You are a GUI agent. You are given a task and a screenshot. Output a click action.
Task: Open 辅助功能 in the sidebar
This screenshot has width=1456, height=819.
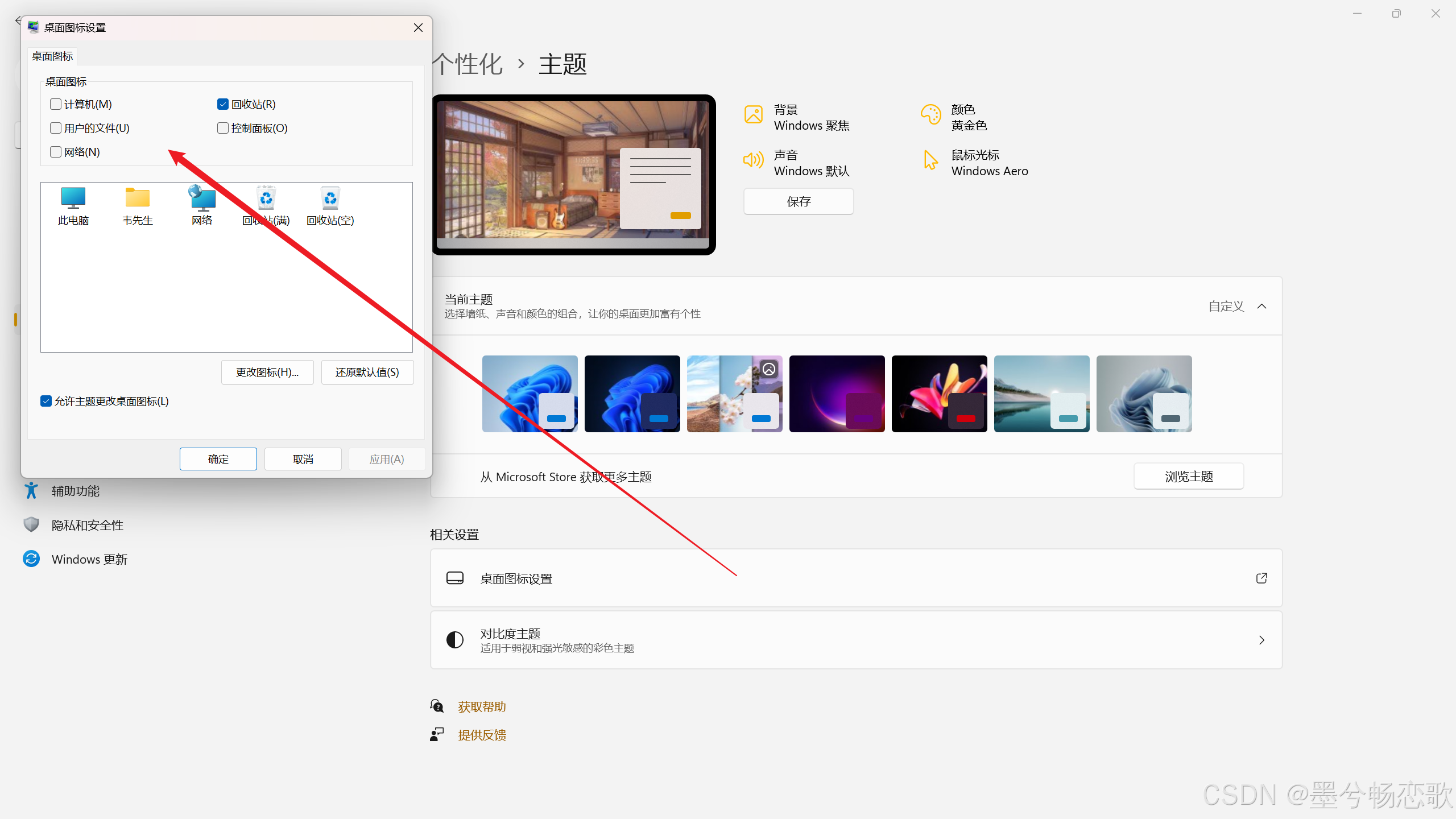click(75, 491)
